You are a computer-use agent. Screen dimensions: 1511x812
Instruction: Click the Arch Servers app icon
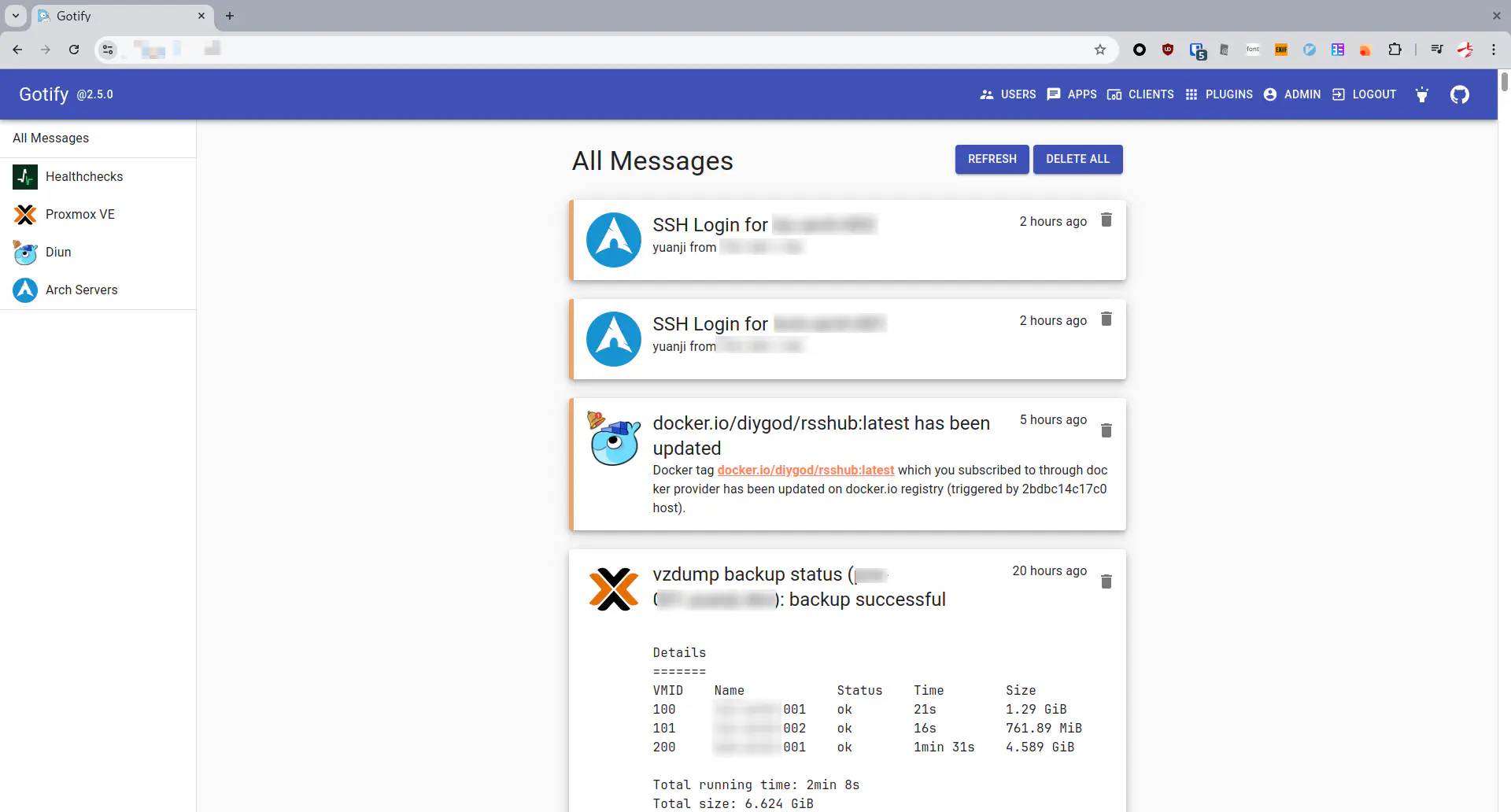click(24, 290)
